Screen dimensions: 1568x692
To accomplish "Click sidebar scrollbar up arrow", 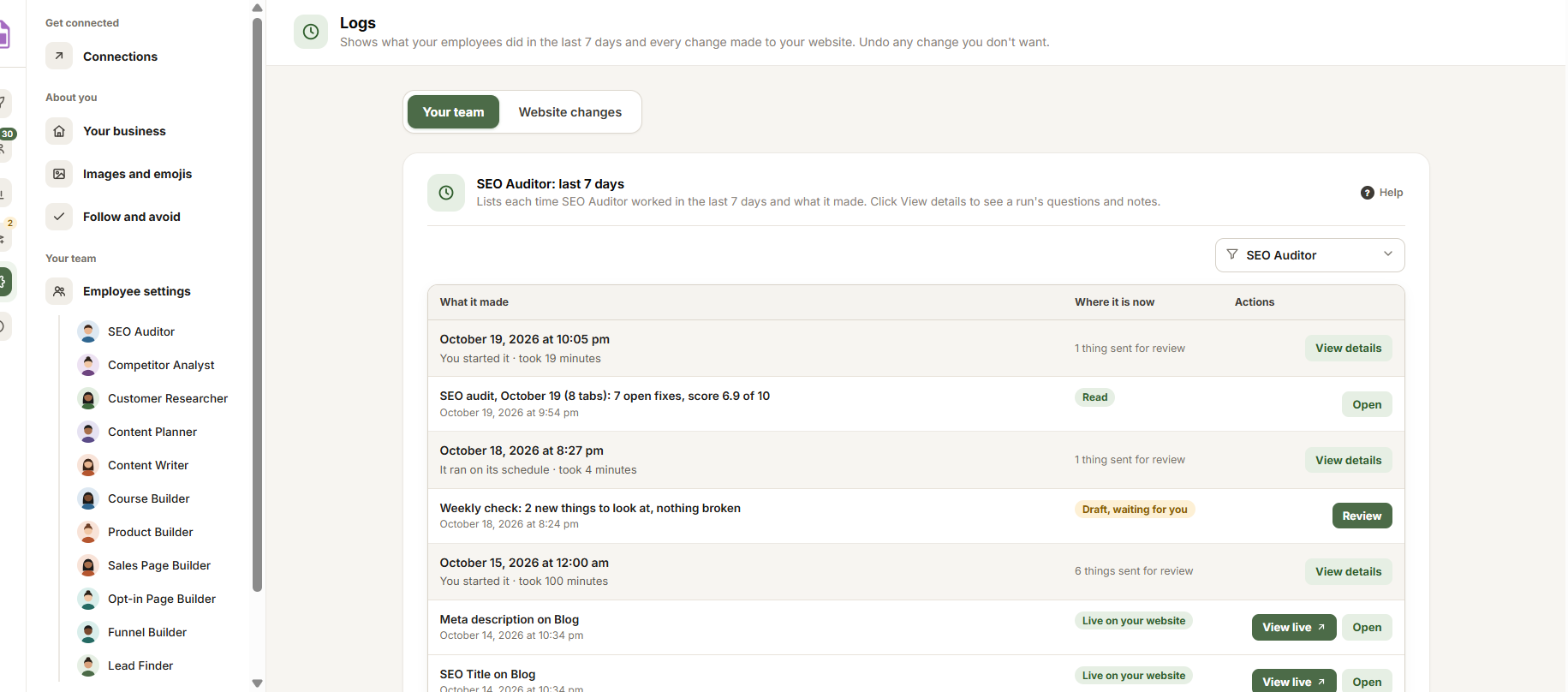I will (257, 7).
